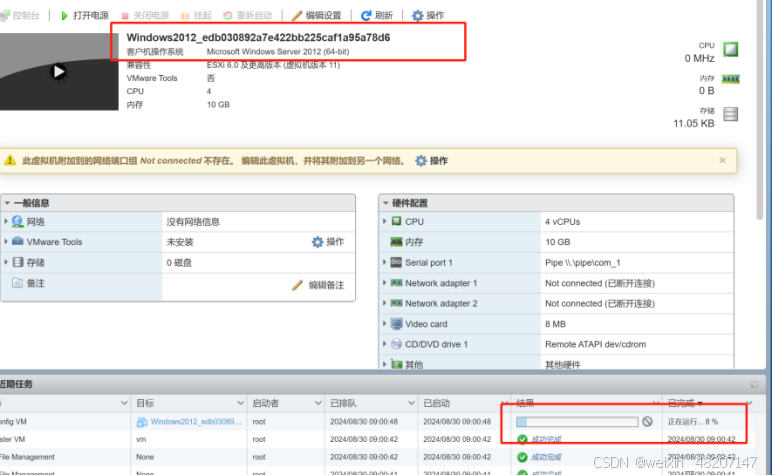Expand the Storage (存储) row
Viewport: 773px width, 476px height.
point(6,262)
